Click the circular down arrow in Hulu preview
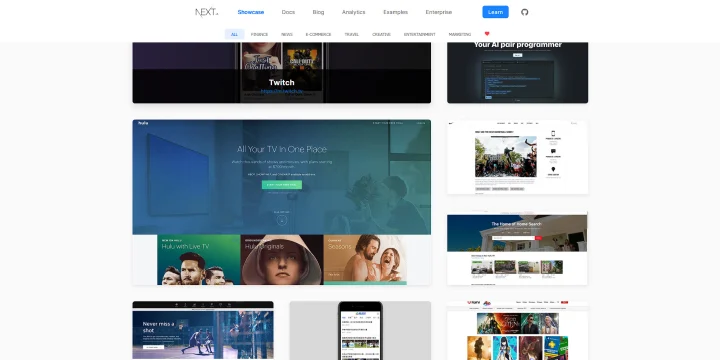 point(282,220)
